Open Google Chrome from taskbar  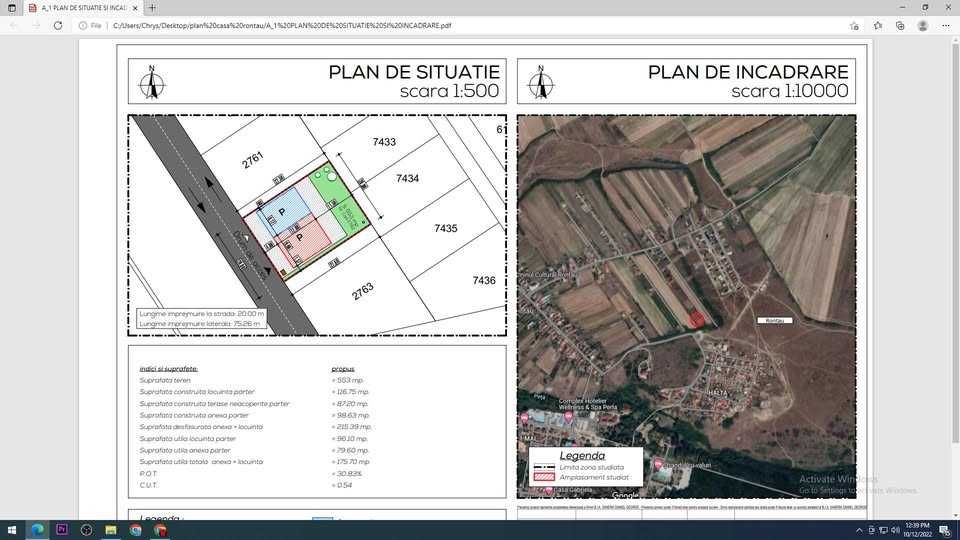pyautogui.click(x=136, y=530)
